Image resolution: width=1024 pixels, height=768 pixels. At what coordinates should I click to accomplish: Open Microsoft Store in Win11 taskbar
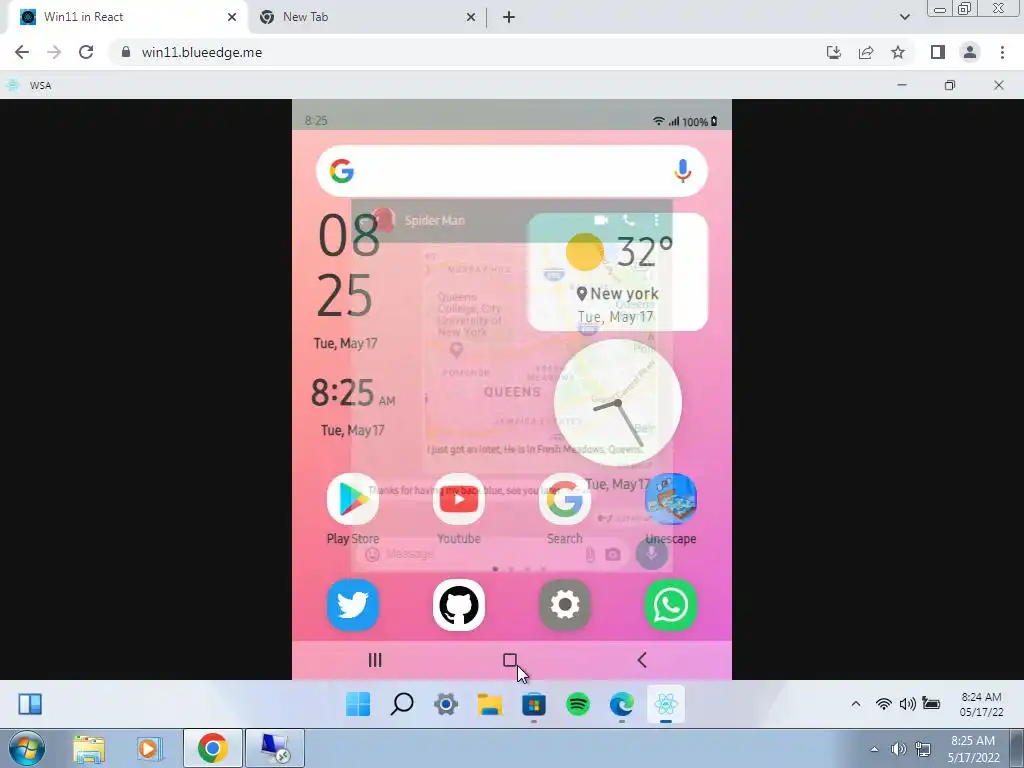(x=534, y=704)
